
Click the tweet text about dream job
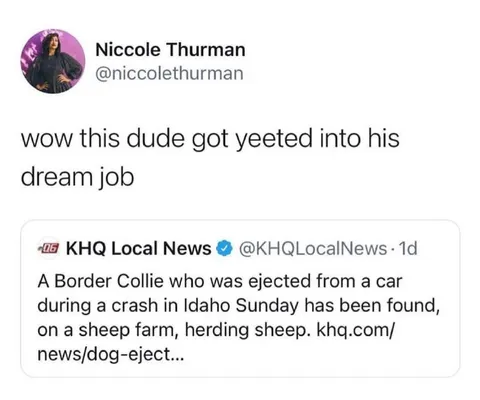click(x=210, y=157)
